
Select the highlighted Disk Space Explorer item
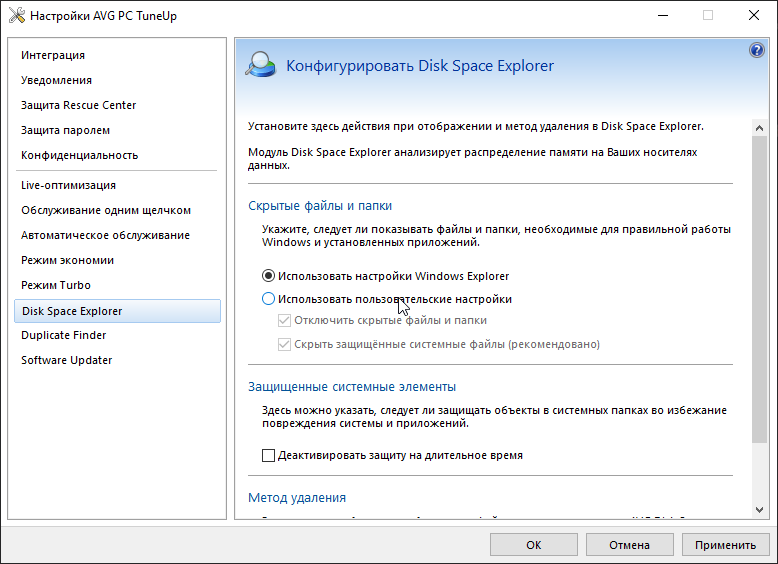(118, 311)
